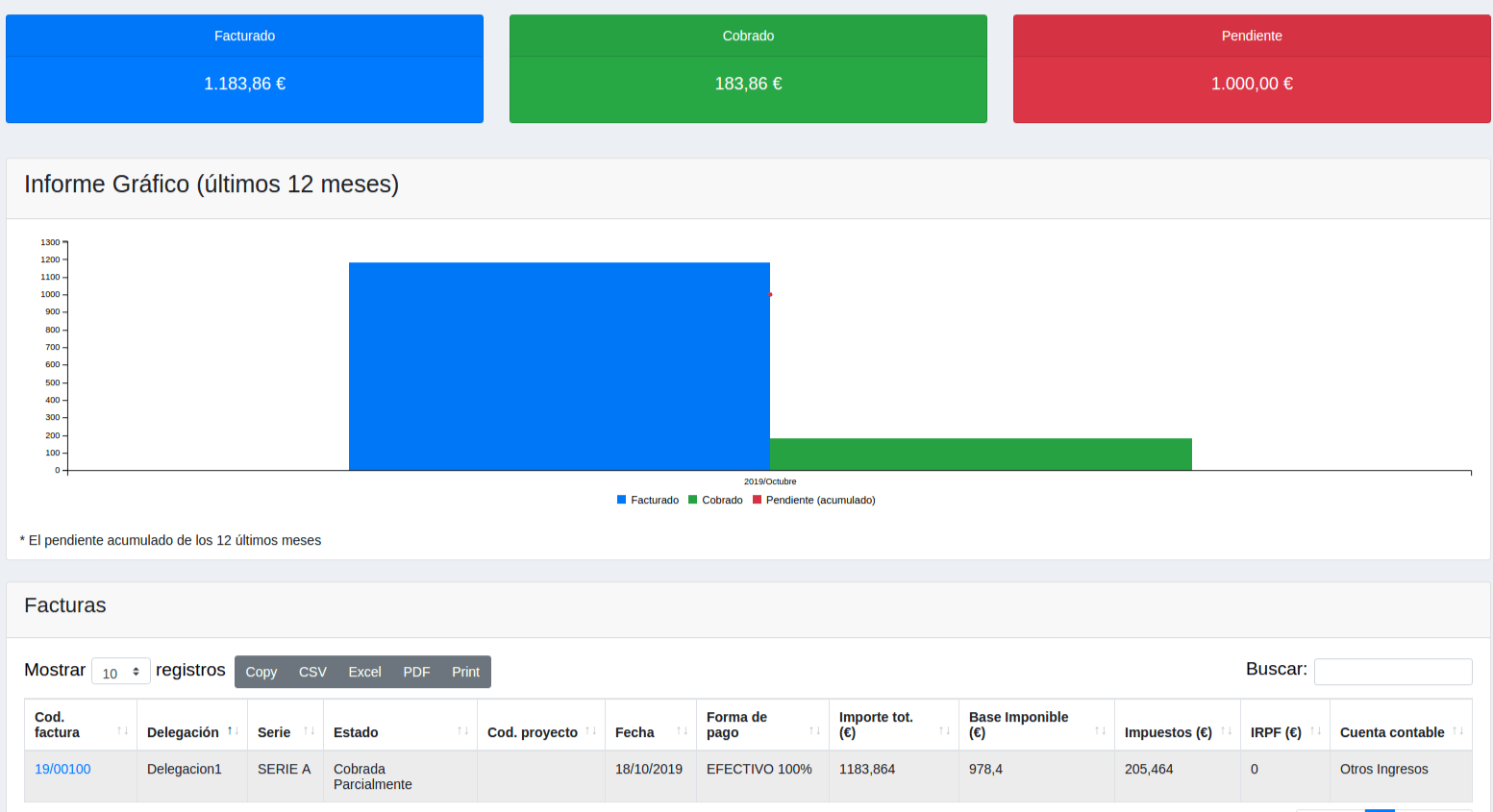Sort by Forma de pago arrows

[815, 731]
